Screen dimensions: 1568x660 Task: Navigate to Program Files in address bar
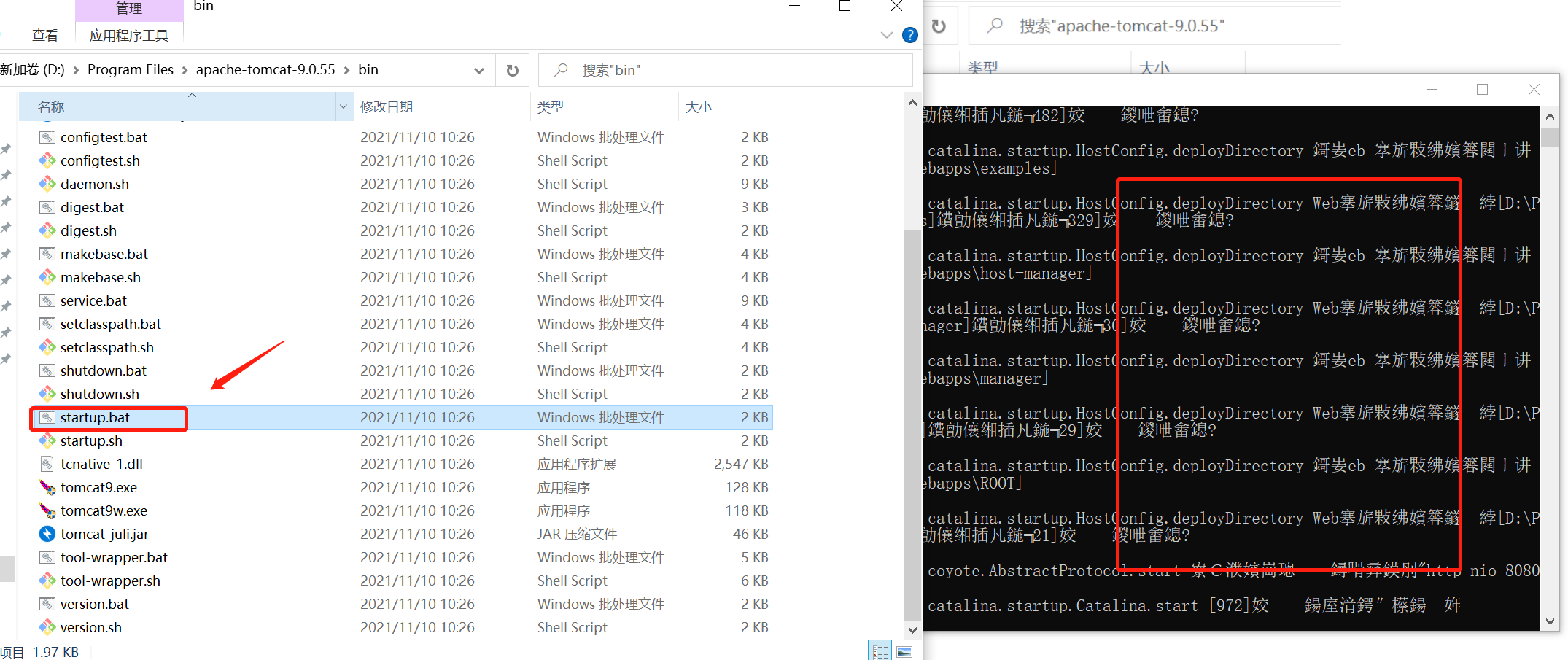[131, 70]
